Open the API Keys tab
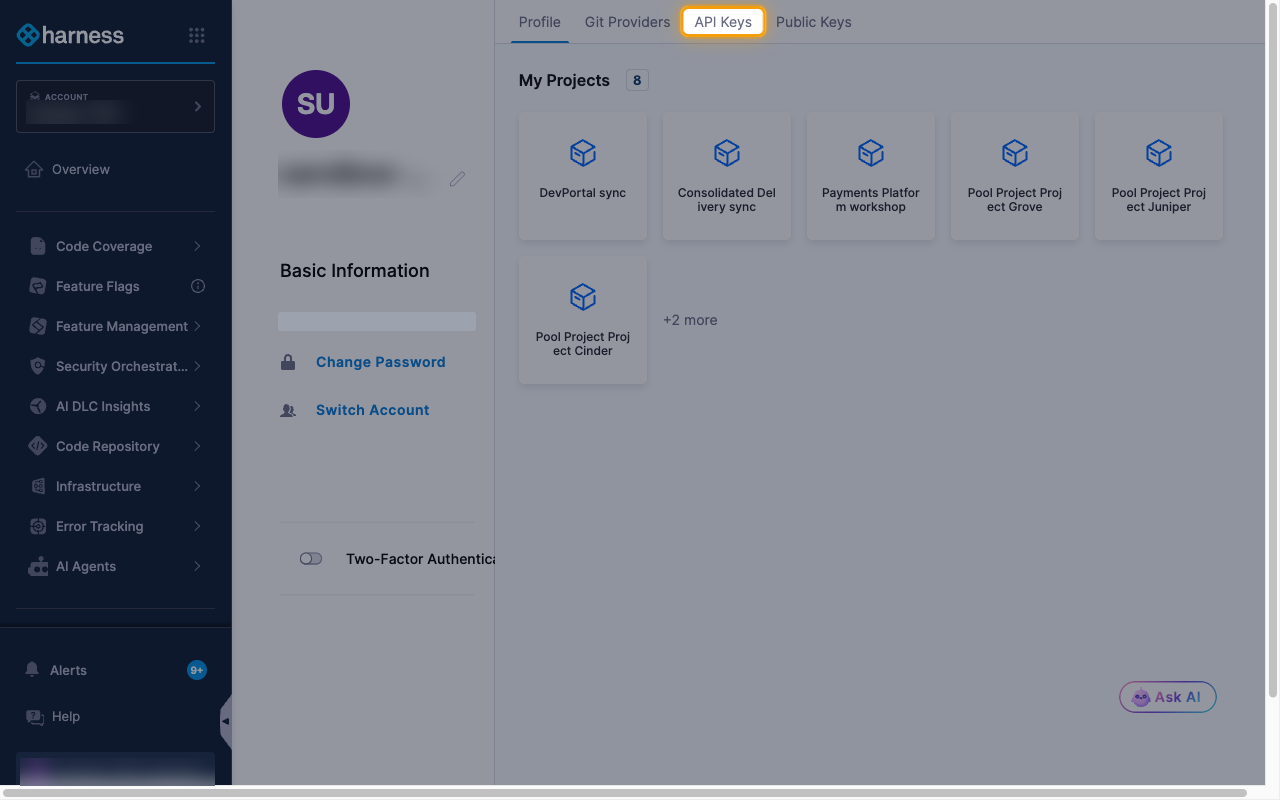1280x800 pixels. (723, 22)
